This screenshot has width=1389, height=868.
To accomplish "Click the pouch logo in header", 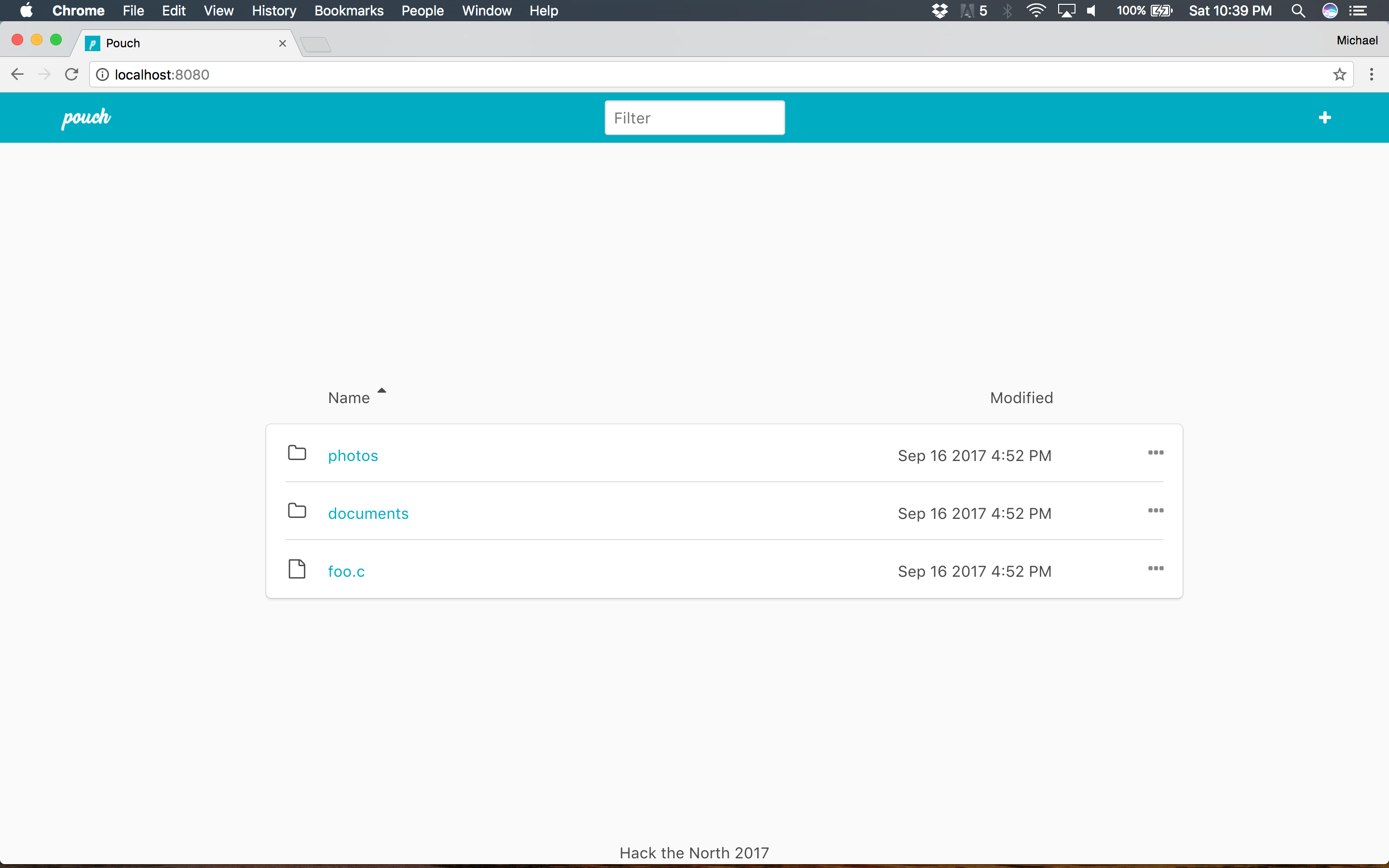I will click(86, 118).
